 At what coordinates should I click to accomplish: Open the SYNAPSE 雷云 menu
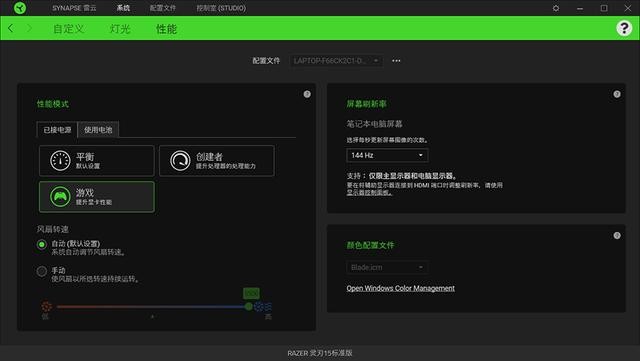(74, 8)
